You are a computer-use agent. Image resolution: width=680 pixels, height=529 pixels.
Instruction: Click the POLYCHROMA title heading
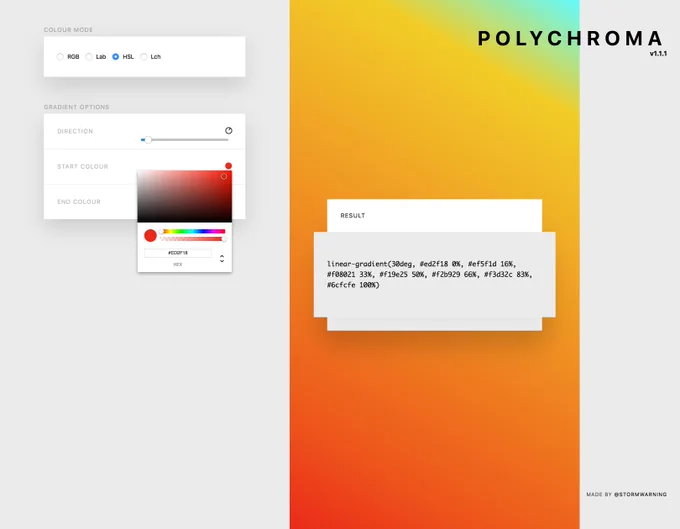(570, 39)
